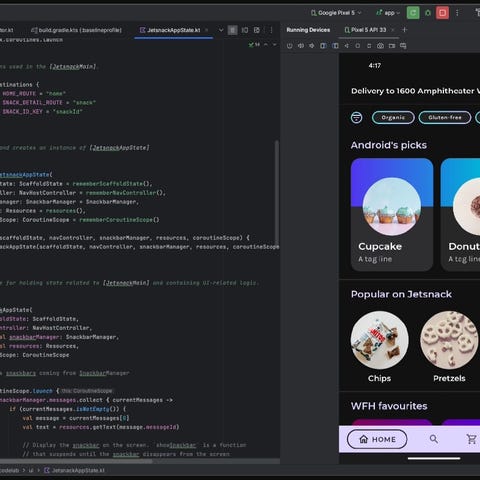Viewport: 480px width, 480px height.
Task: Switch editor to Split view
Action: tap(245, 30)
